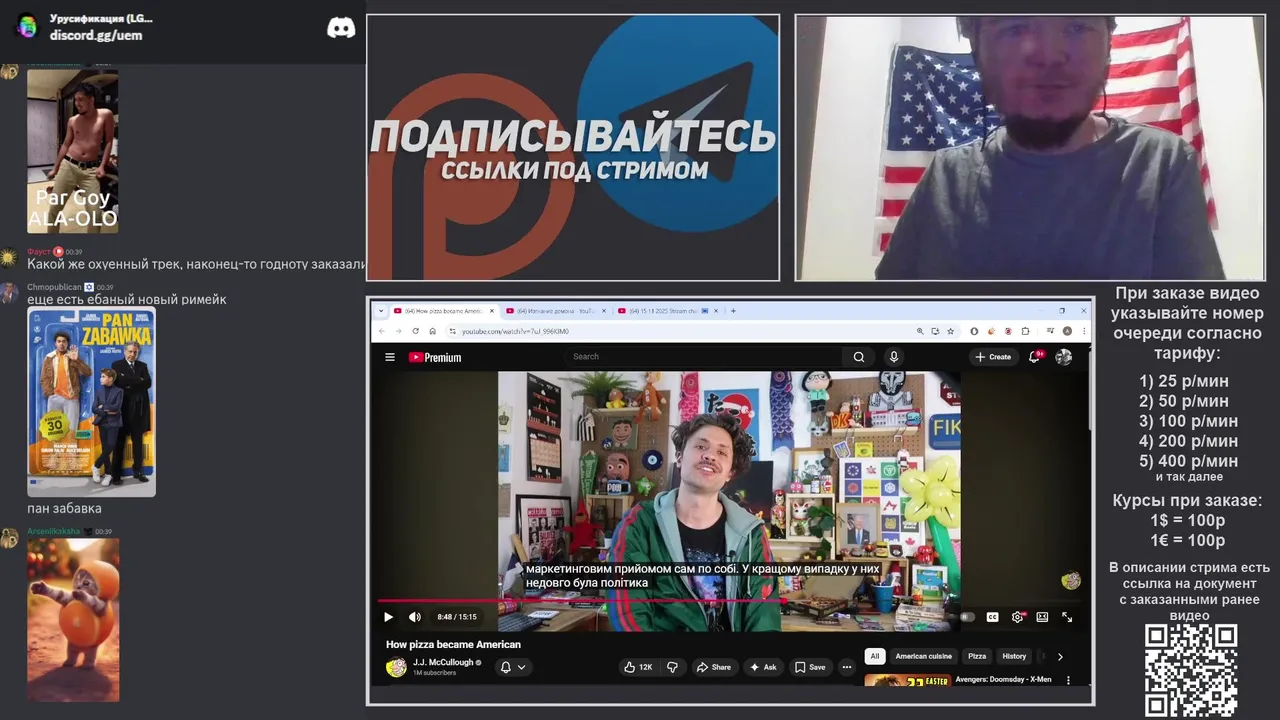Open the YouTube account avatar menu
Screen dimensions: 1280x720
coord(1064,357)
